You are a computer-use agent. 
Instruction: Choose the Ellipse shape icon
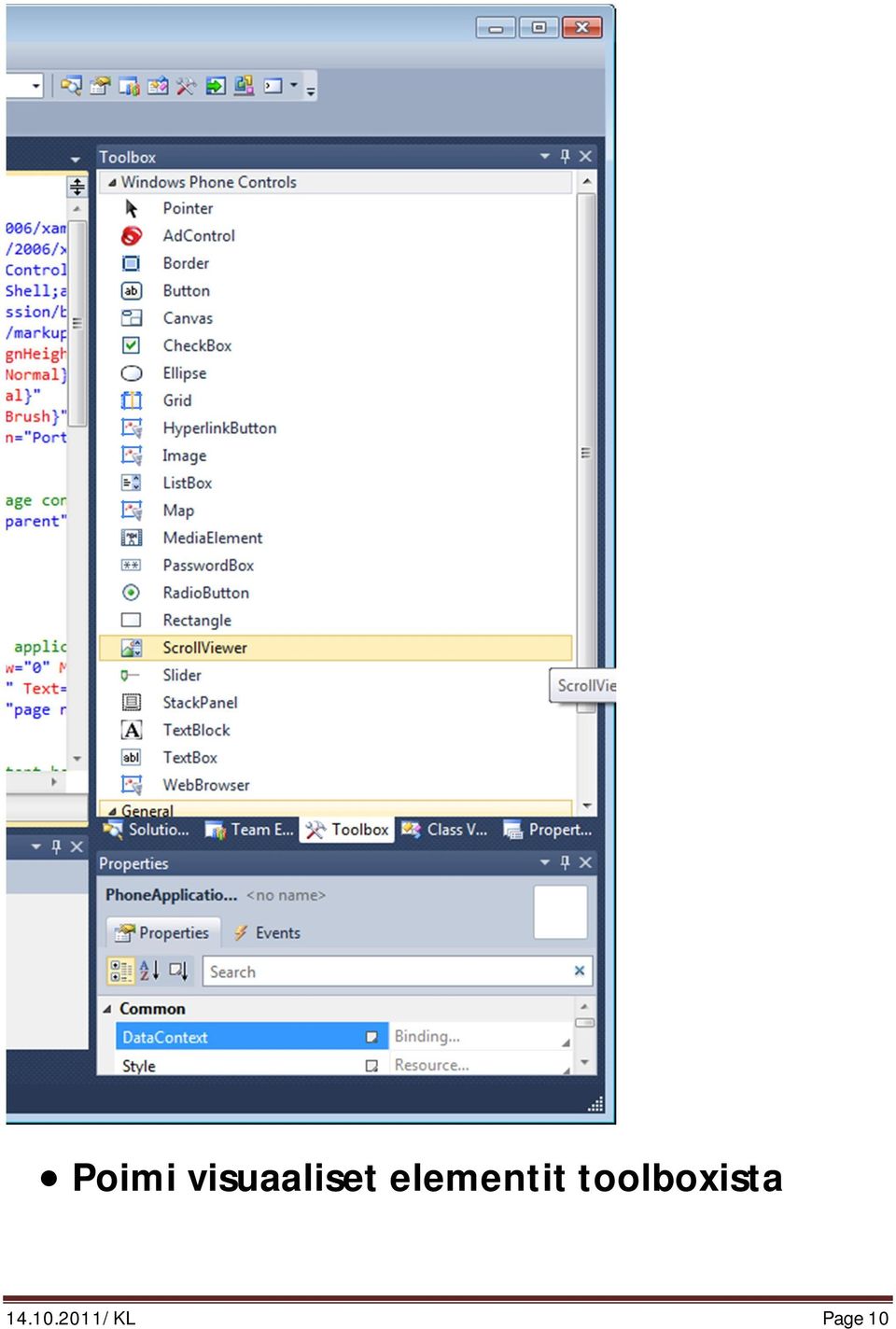[x=132, y=373]
